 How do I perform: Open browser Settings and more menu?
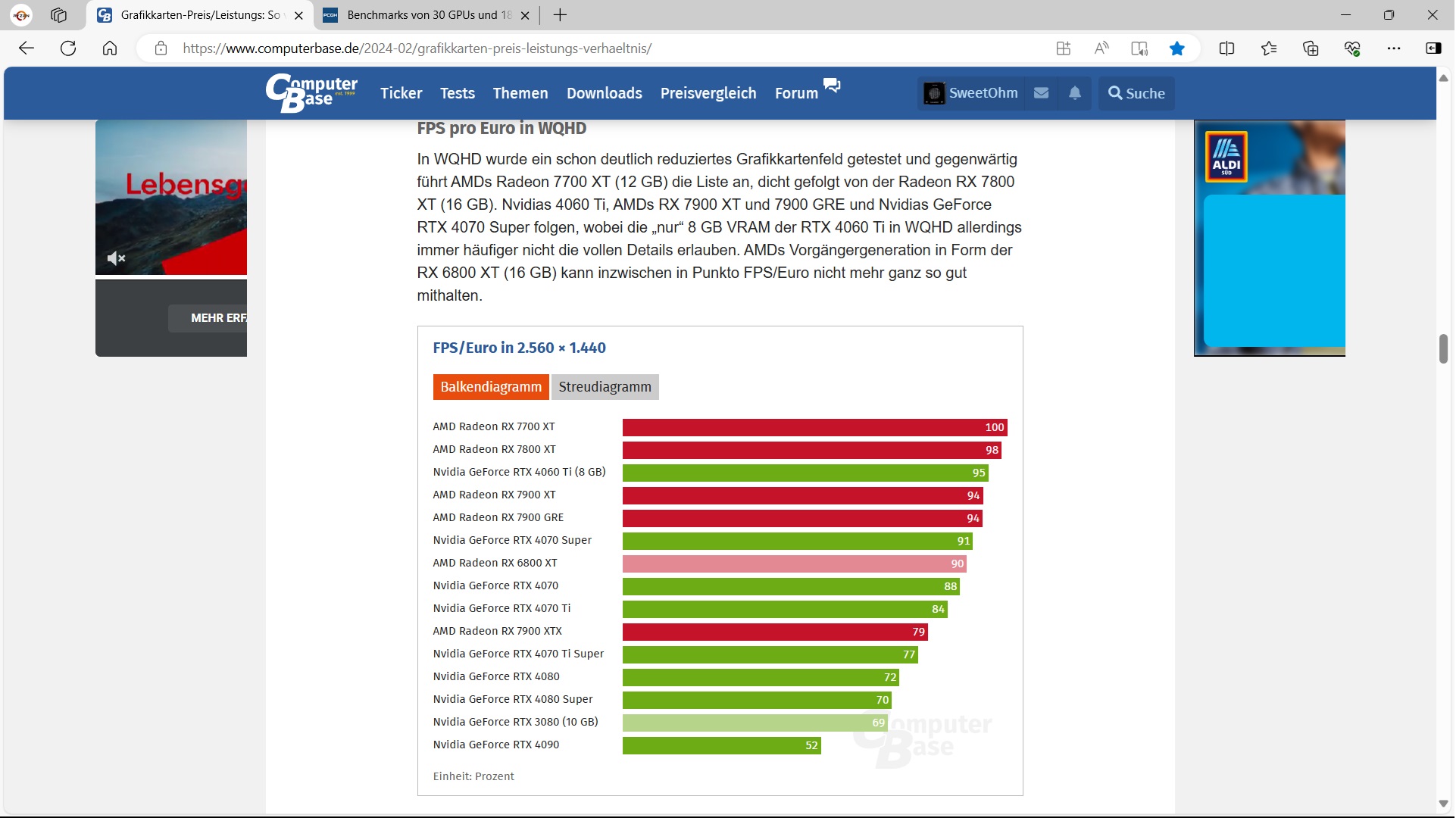(x=1394, y=48)
